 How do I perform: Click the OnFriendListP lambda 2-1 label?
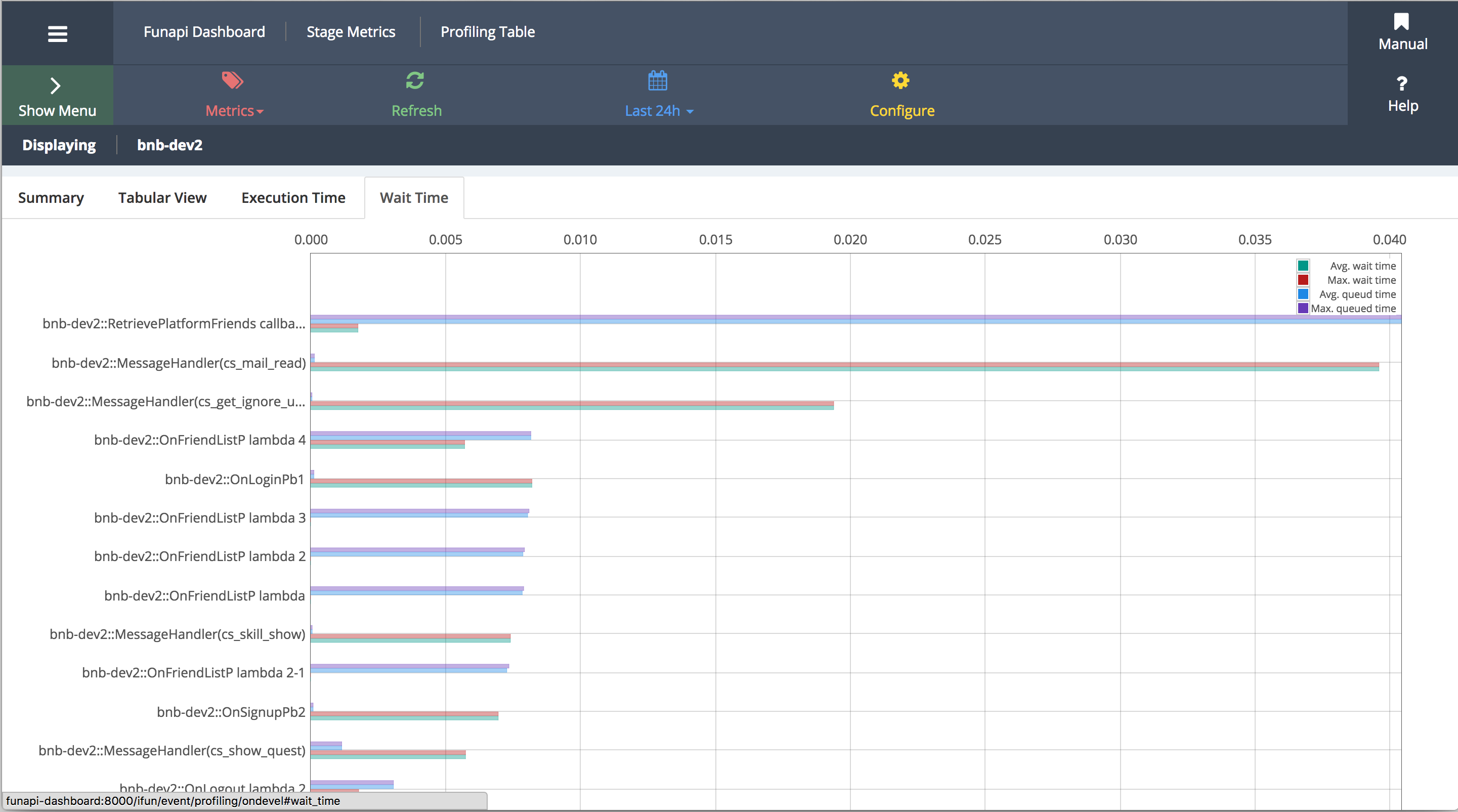pyautogui.click(x=193, y=672)
